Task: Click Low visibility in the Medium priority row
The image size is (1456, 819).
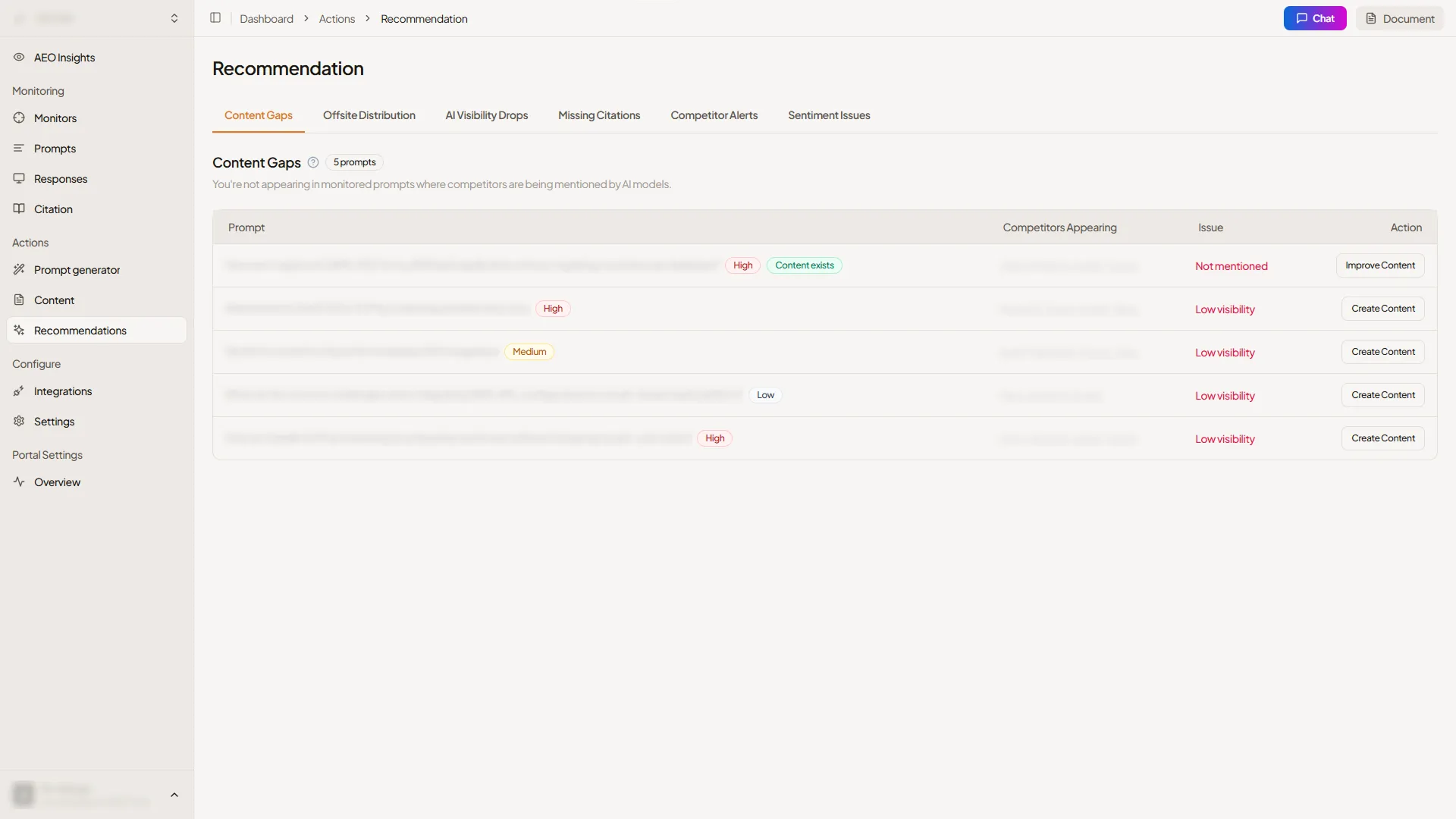Action: 1225,353
